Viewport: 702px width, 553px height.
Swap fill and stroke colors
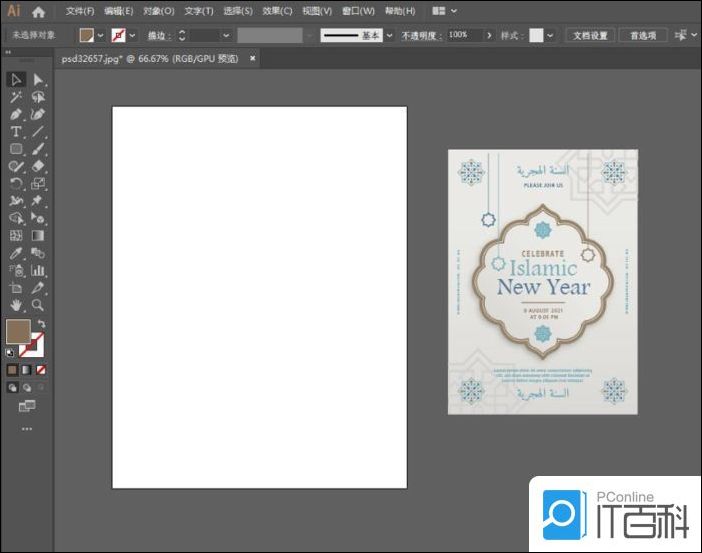click(41, 324)
